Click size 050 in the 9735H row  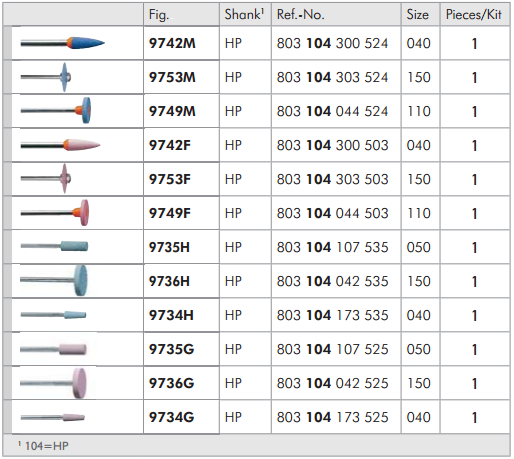pos(418,247)
